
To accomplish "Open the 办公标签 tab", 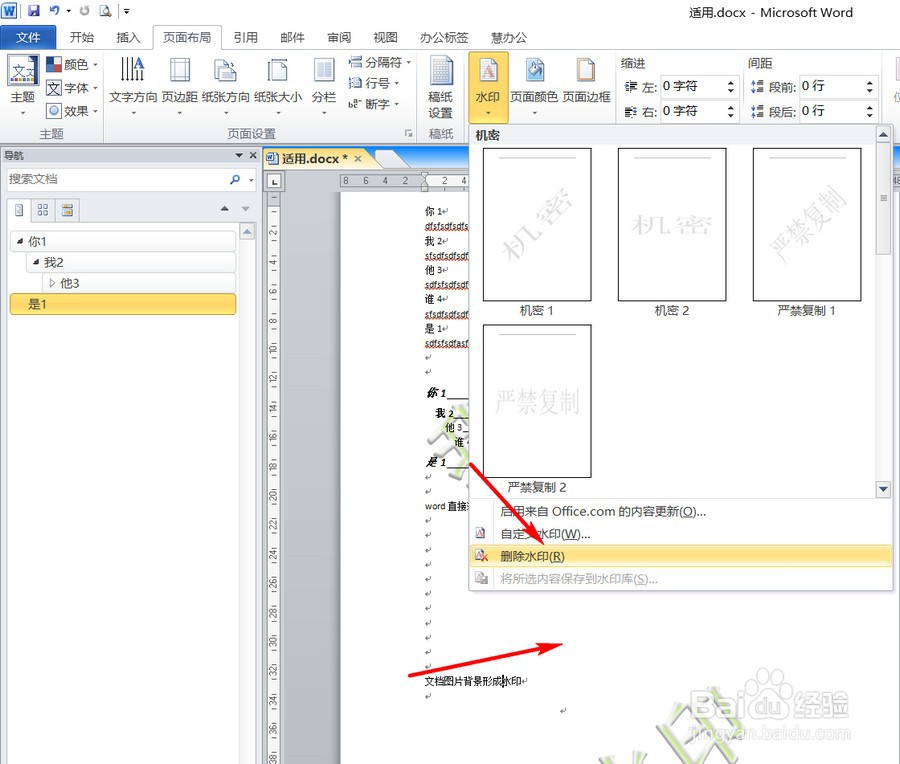I will coord(444,37).
